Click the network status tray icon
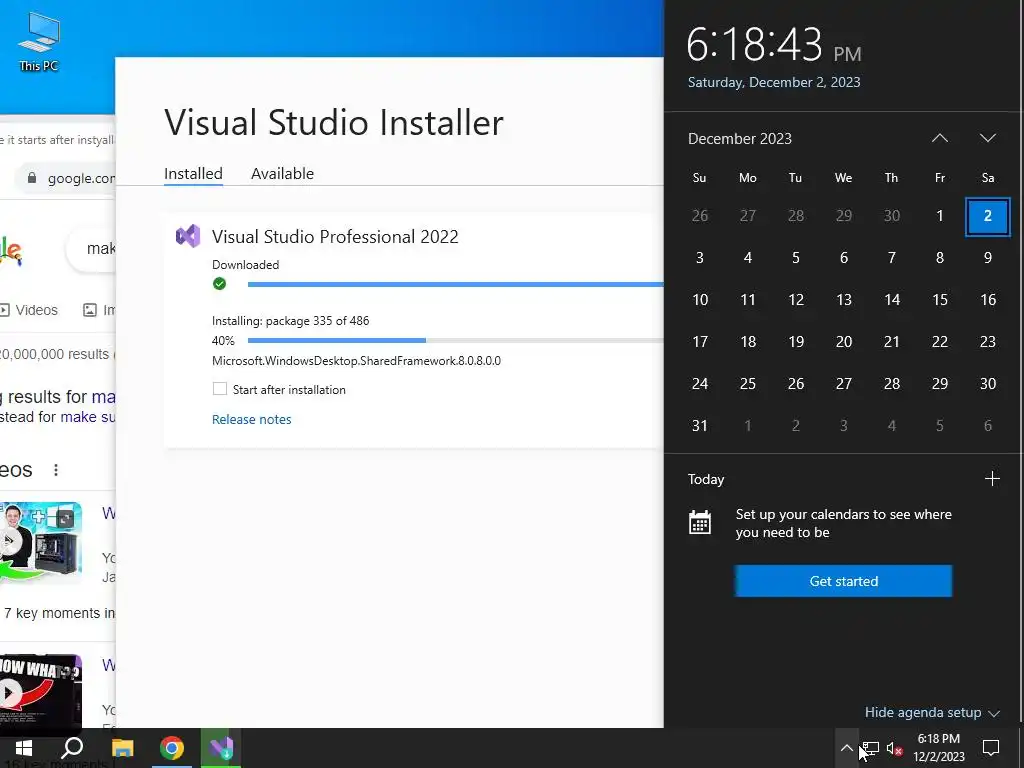 point(871,748)
